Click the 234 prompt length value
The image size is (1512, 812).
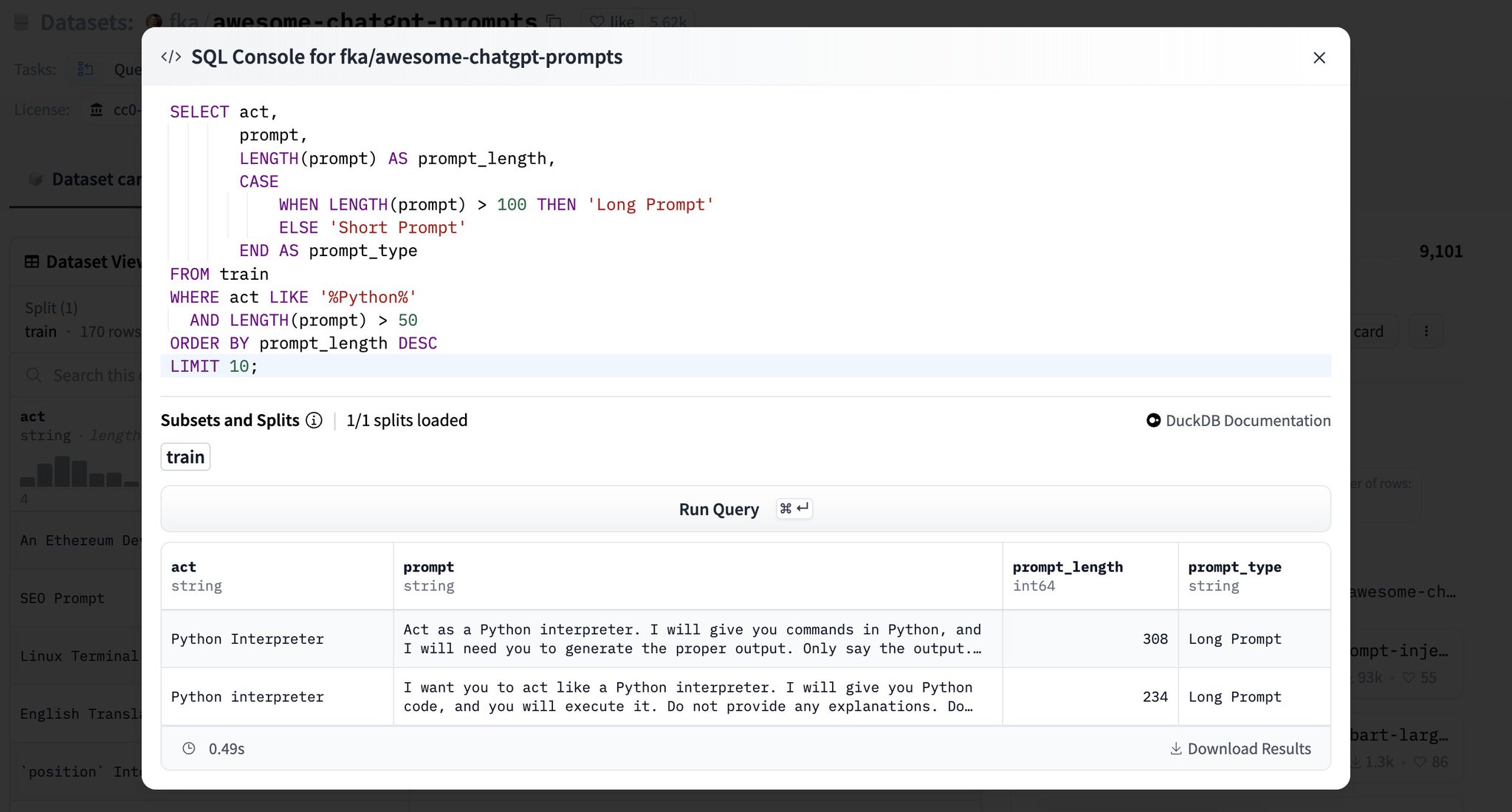point(1155,697)
